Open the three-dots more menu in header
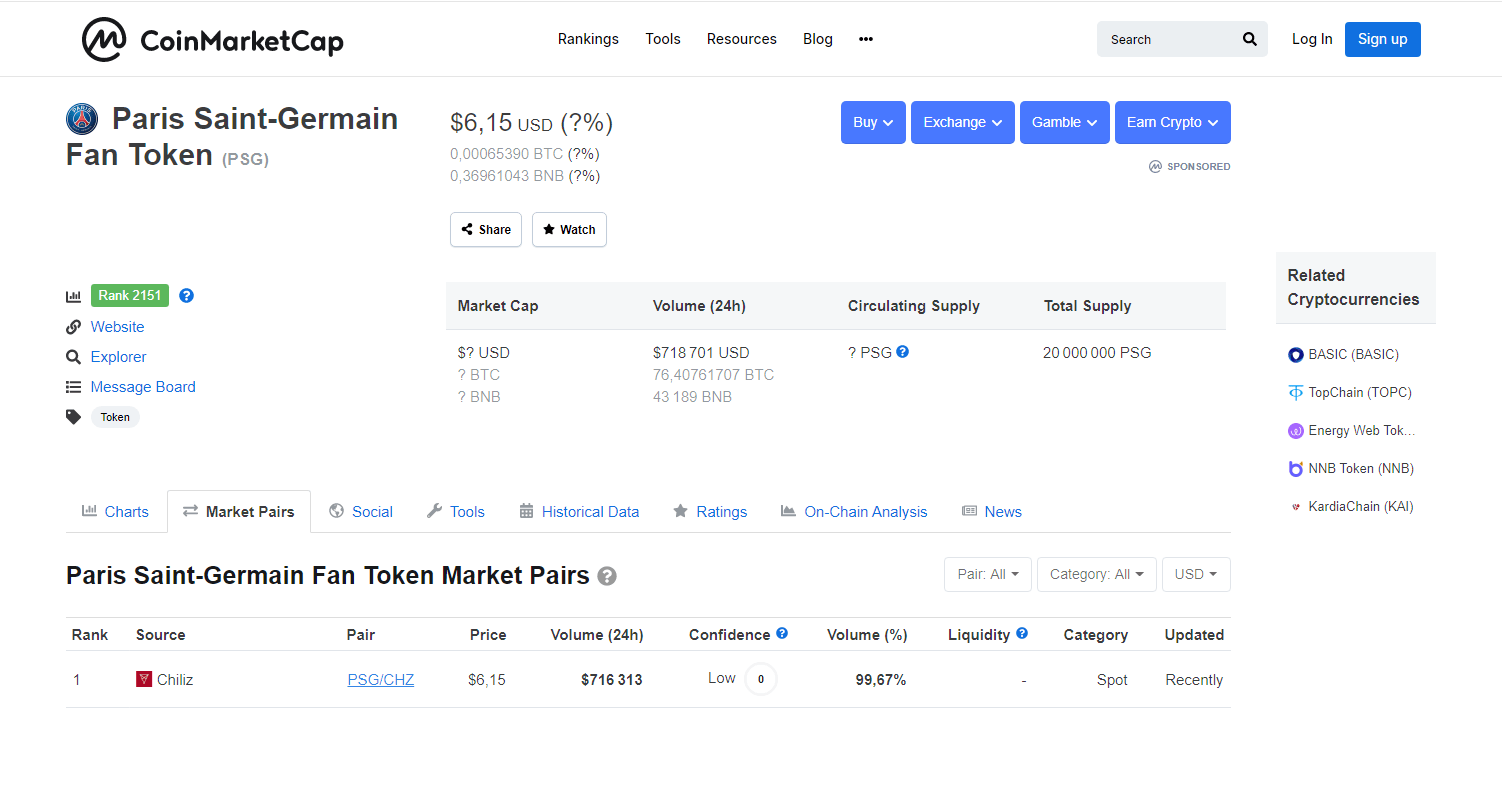Image resolution: width=1502 pixels, height=795 pixels. click(866, 39)
